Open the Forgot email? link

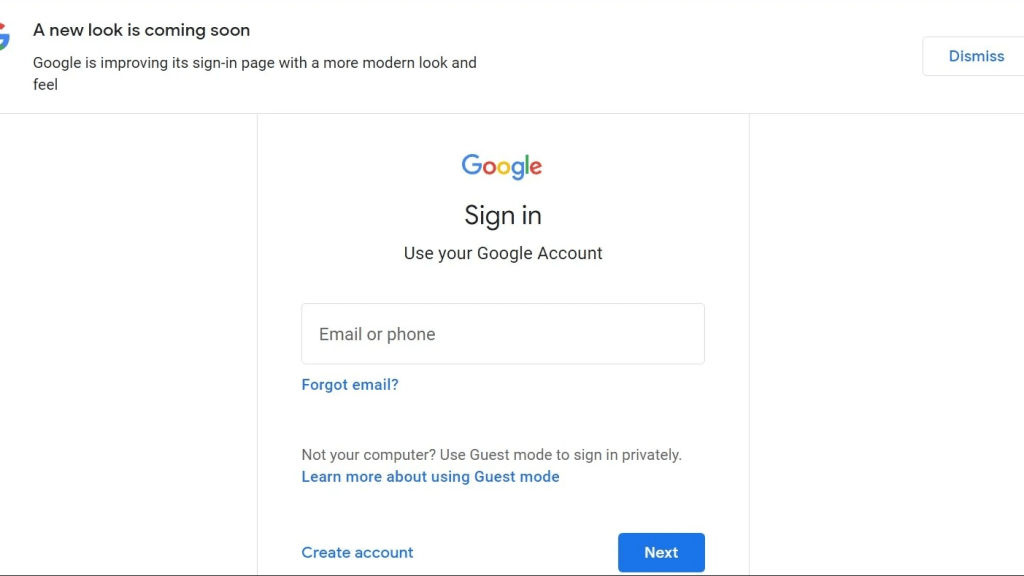(x=350, y=385)
